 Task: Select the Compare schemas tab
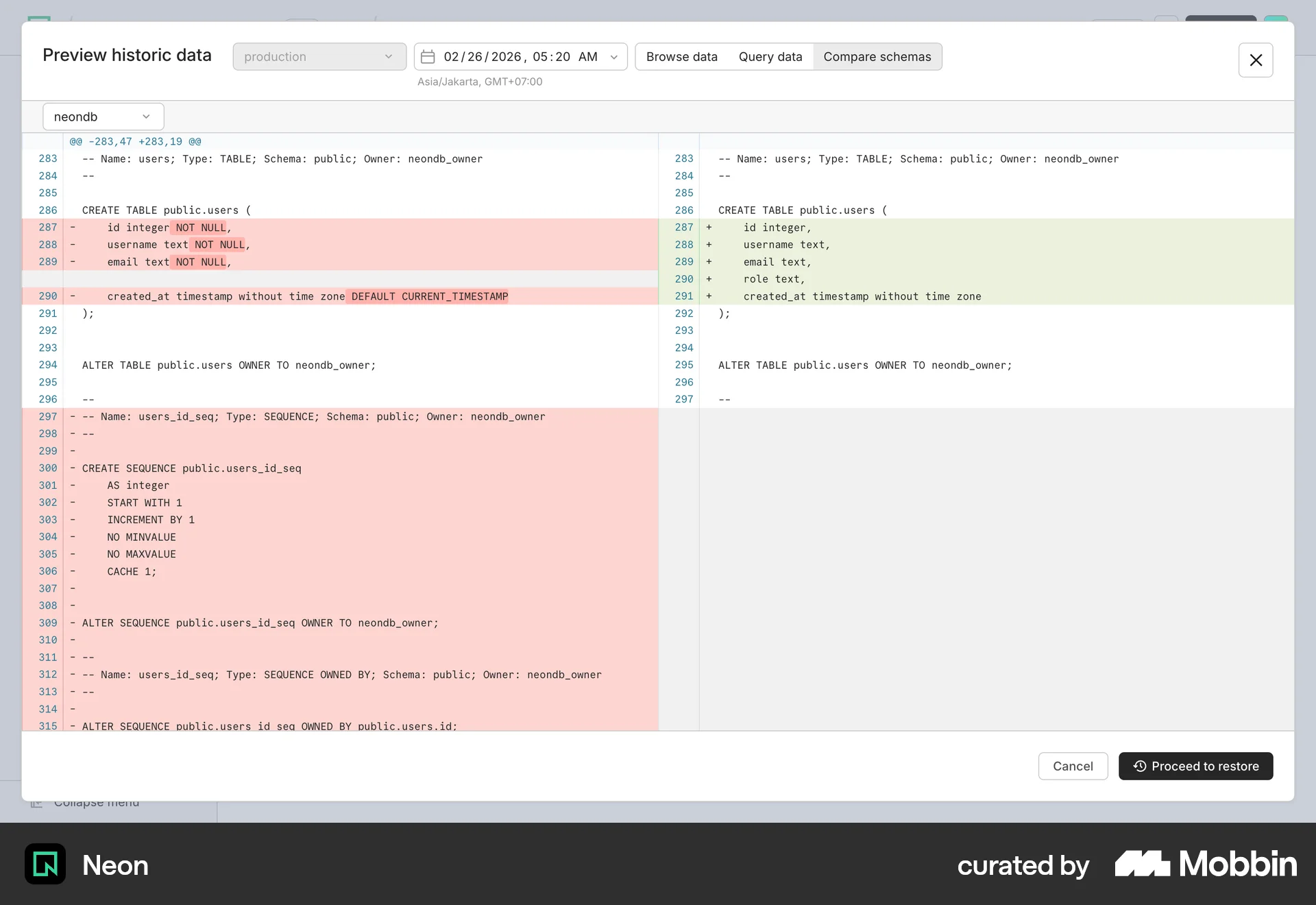(x=877, y=57)
